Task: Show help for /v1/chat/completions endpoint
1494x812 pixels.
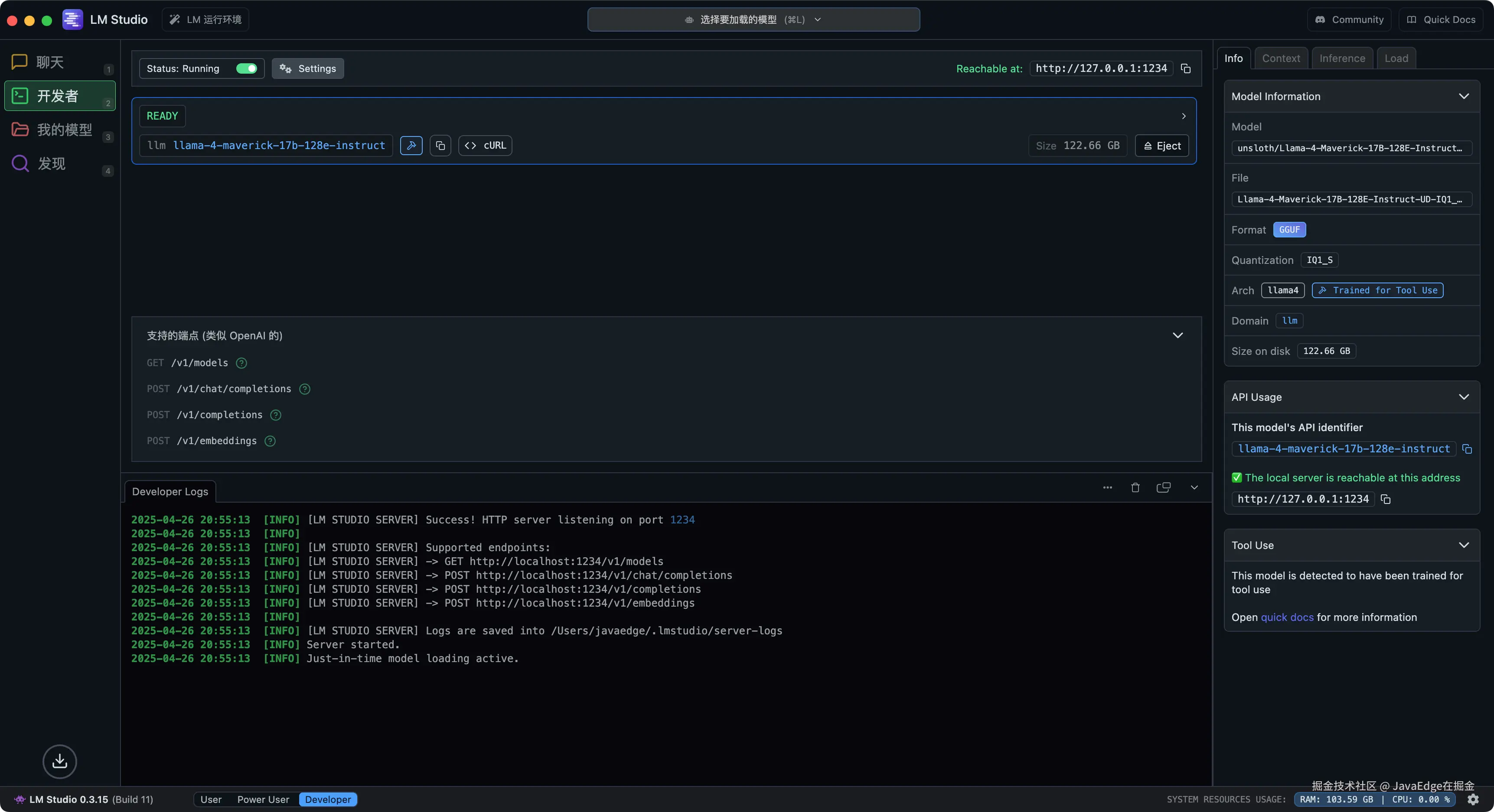Action: (x=304, y=389)
